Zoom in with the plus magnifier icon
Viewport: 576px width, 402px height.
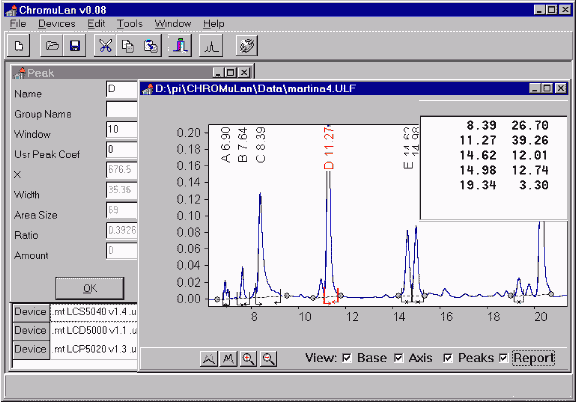tap(248, 358)
